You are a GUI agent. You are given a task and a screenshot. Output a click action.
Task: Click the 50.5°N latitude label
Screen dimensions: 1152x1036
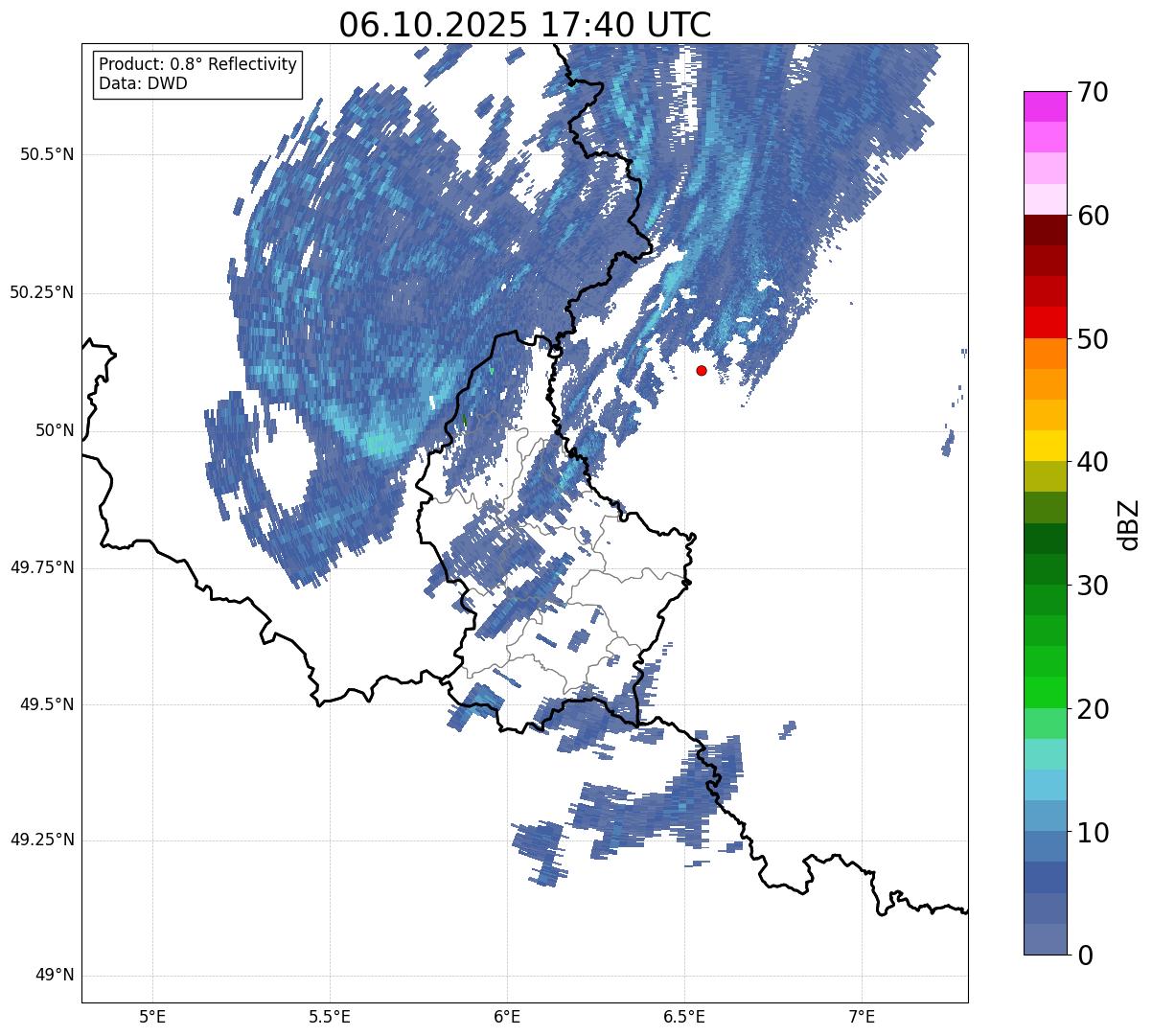47,154
